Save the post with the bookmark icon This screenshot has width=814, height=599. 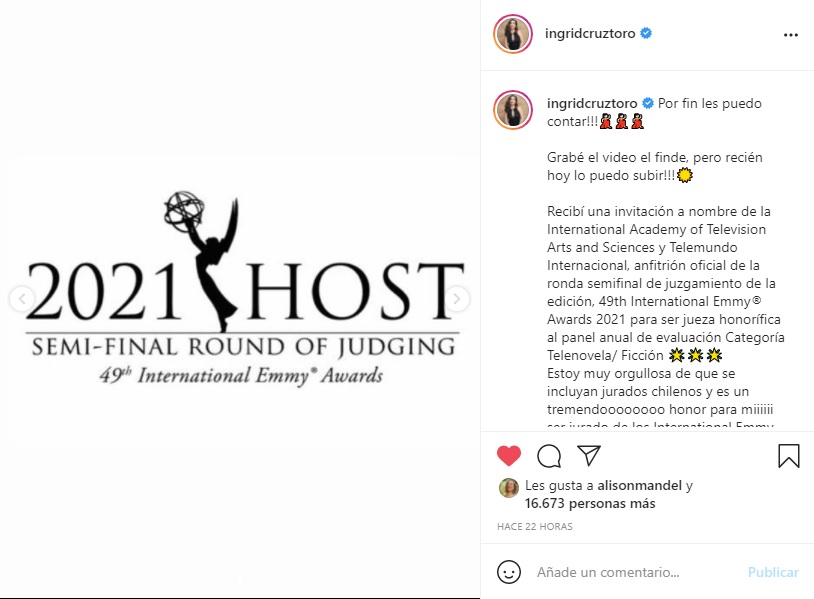click(x=789, y=456)
